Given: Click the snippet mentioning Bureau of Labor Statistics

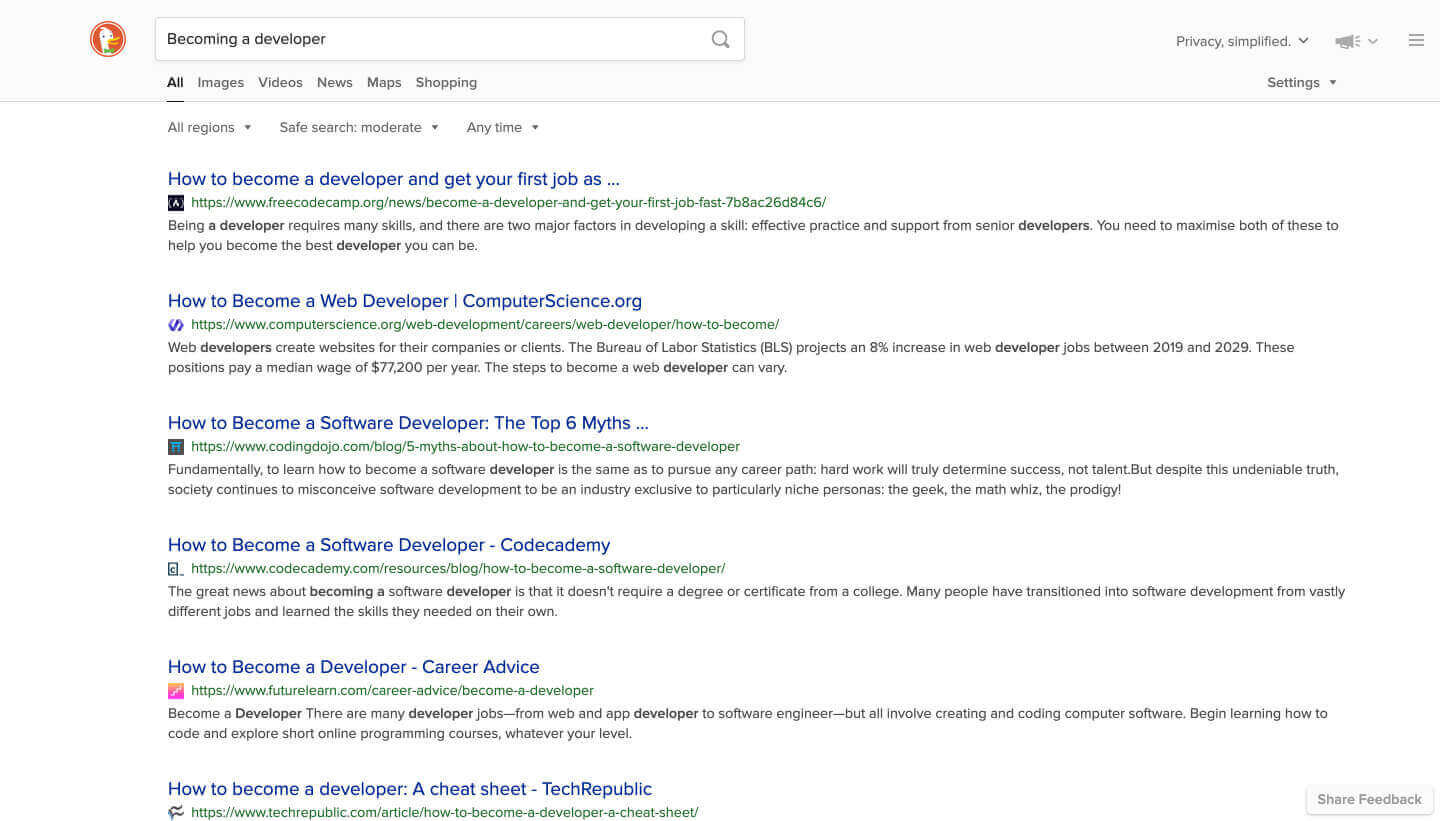Looking at the screenshot, I should point(731,357).
